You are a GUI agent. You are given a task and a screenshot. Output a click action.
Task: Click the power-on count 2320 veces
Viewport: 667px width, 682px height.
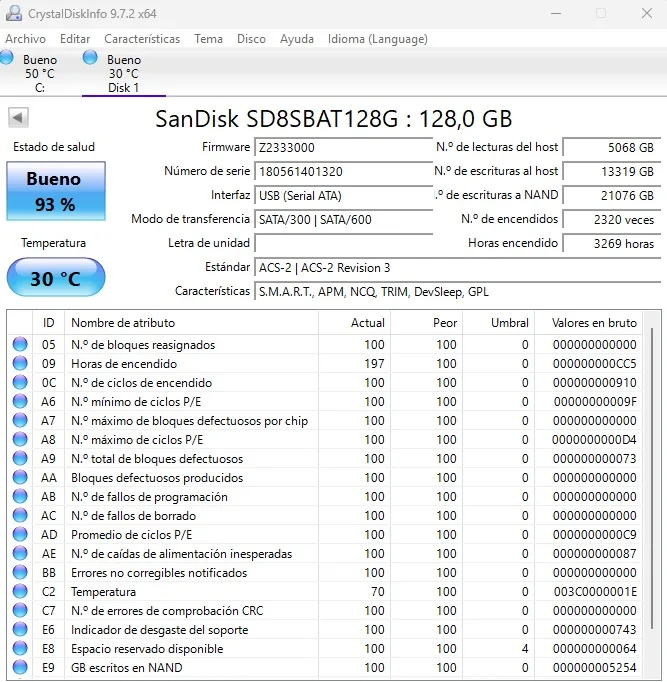tap(612, 219)
